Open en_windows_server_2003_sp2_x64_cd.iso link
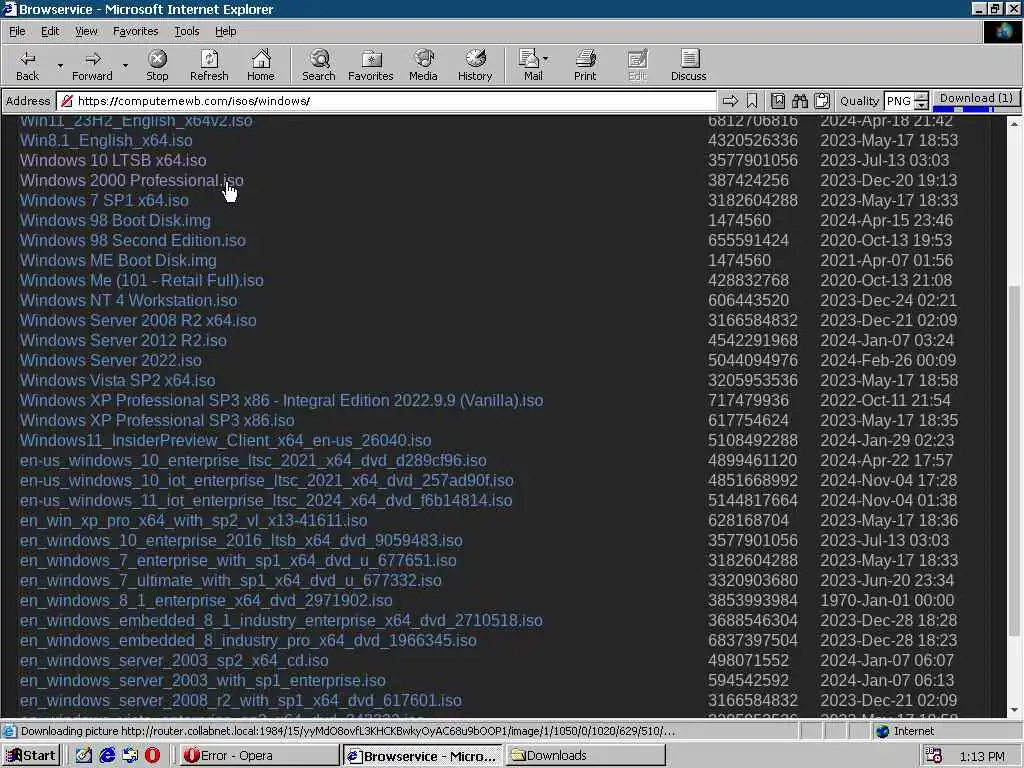This screenshot has height=768, width=1024. coord(174,660)
